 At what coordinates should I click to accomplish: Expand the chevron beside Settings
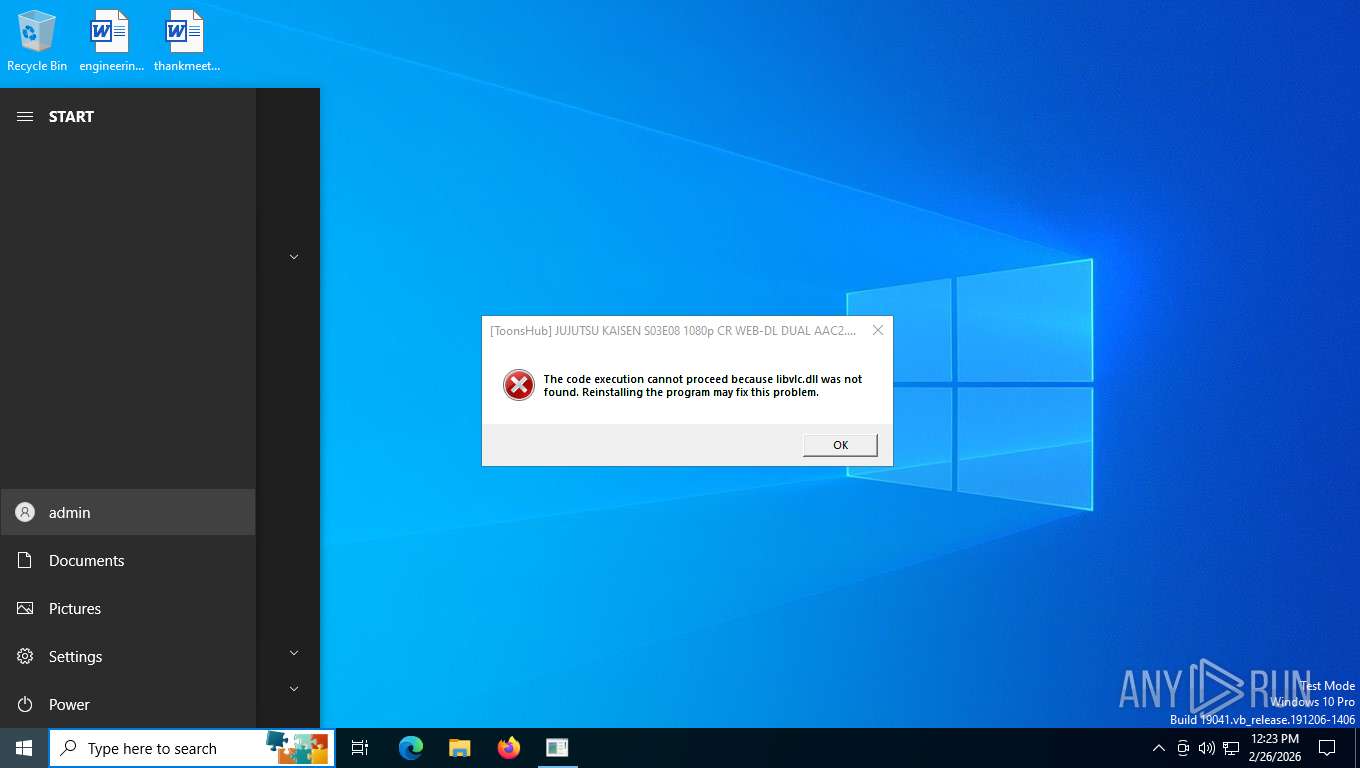294,653
